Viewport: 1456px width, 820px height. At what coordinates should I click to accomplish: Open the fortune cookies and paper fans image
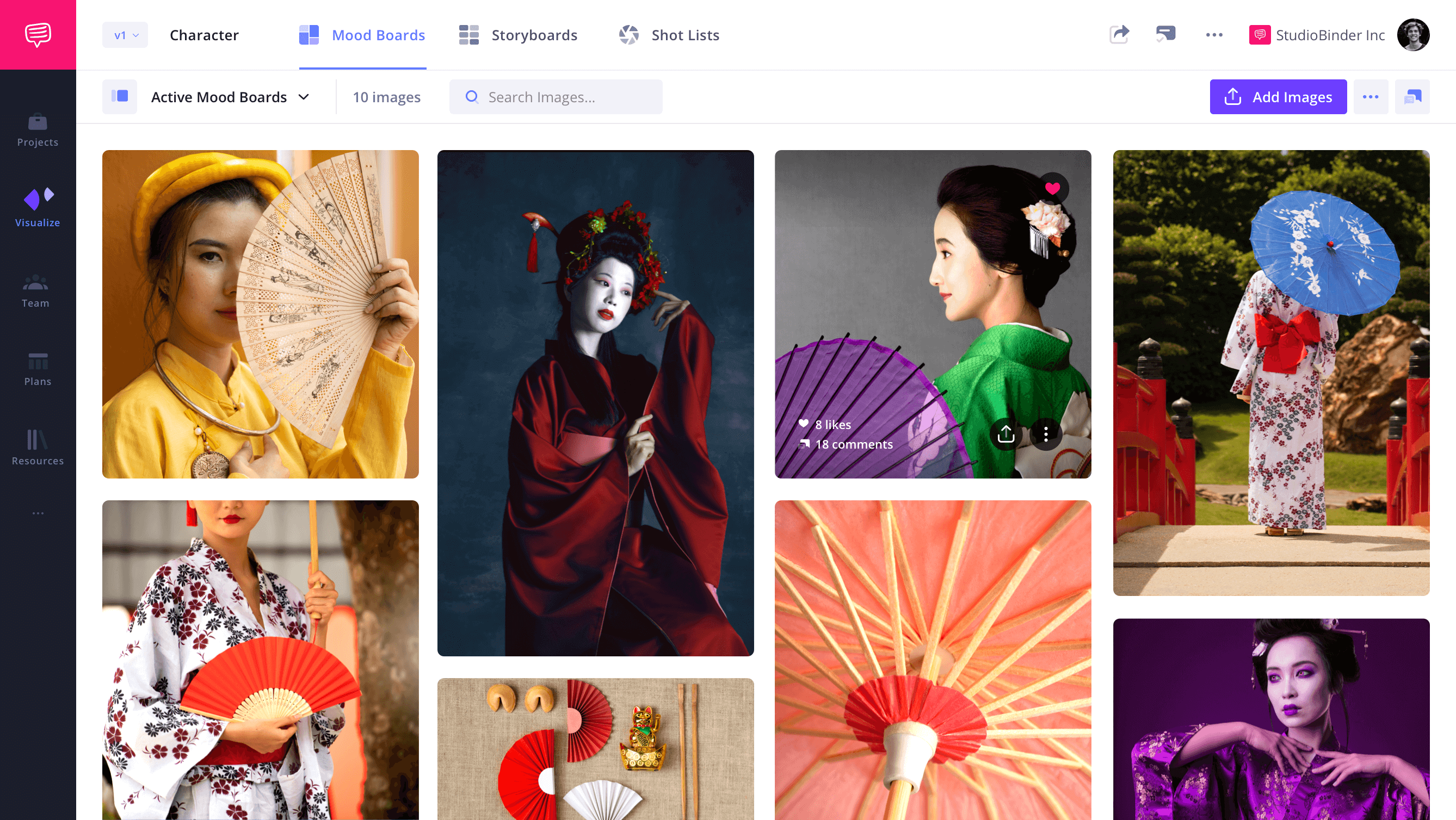(x=595, y=749)
